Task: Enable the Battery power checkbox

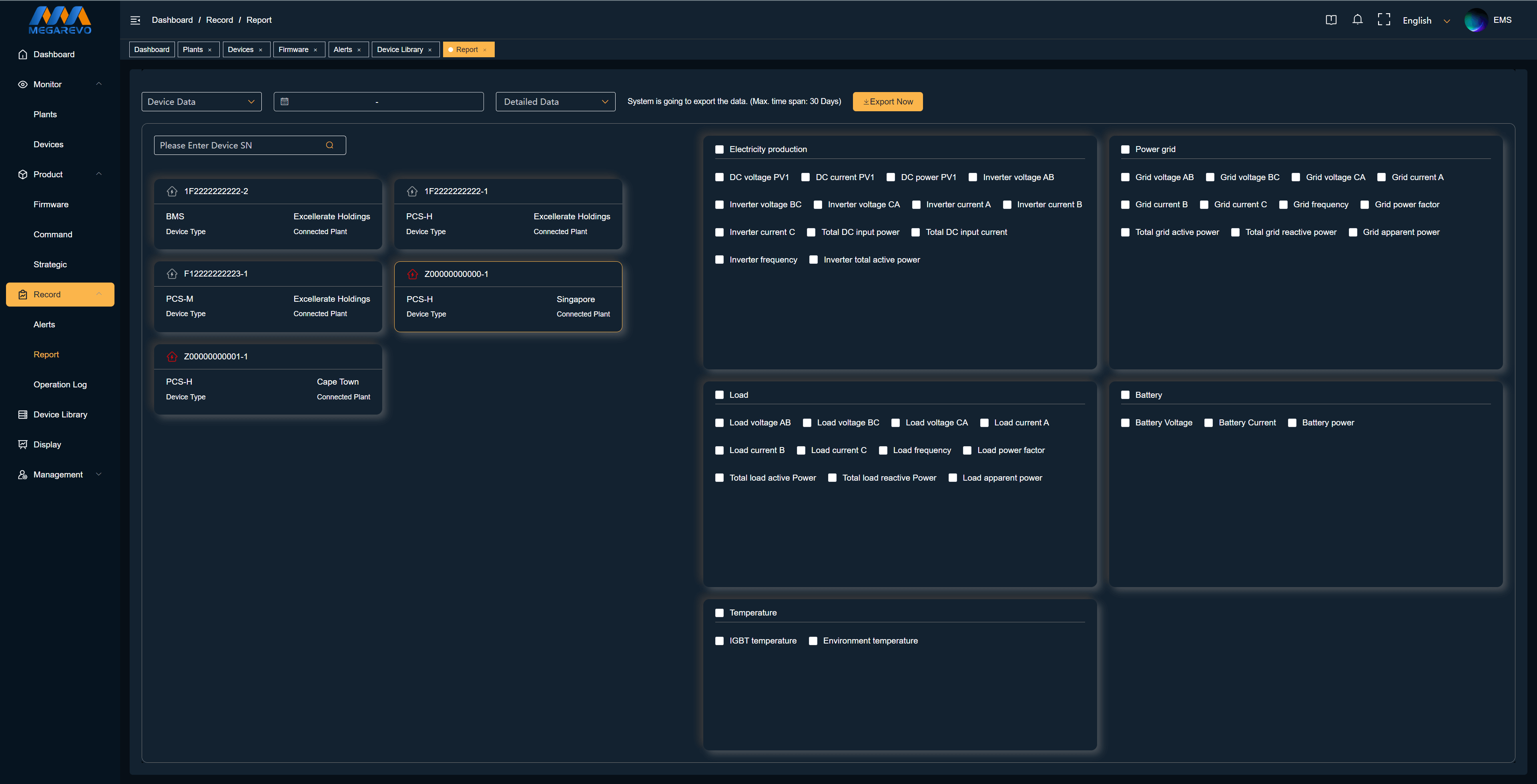Action: 1292,423
